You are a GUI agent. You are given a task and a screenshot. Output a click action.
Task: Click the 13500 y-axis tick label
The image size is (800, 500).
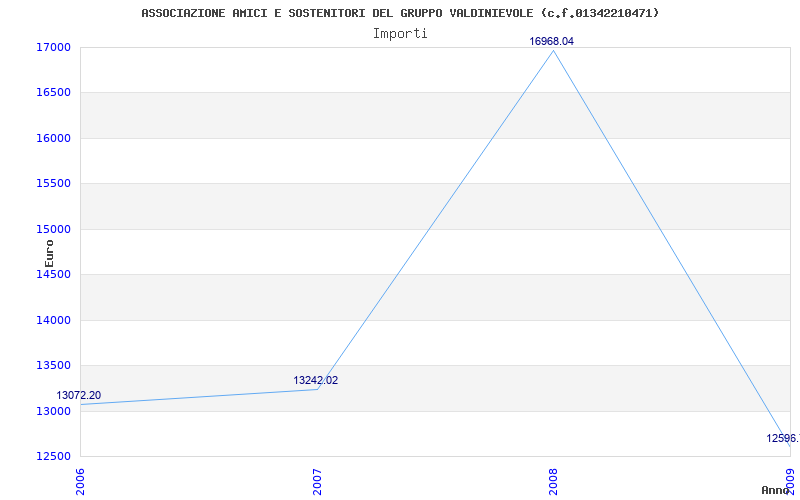pos(53,366)
